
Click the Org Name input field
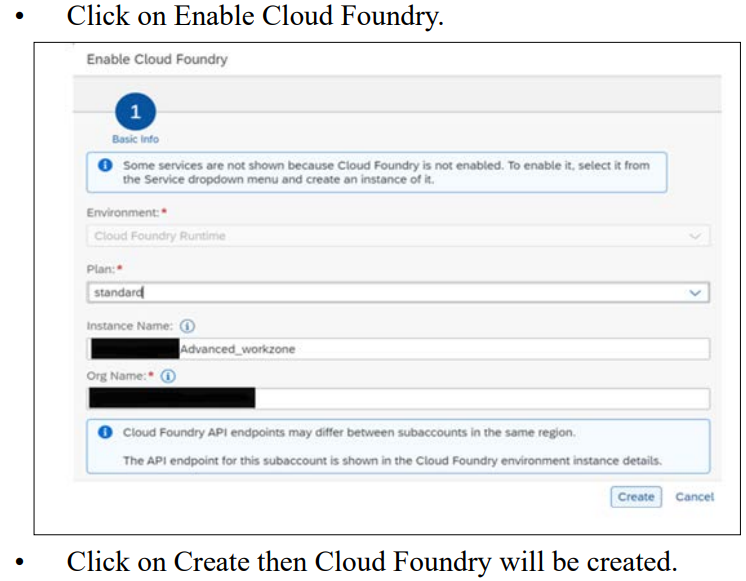pyautogui.click(x=398, y=398)
